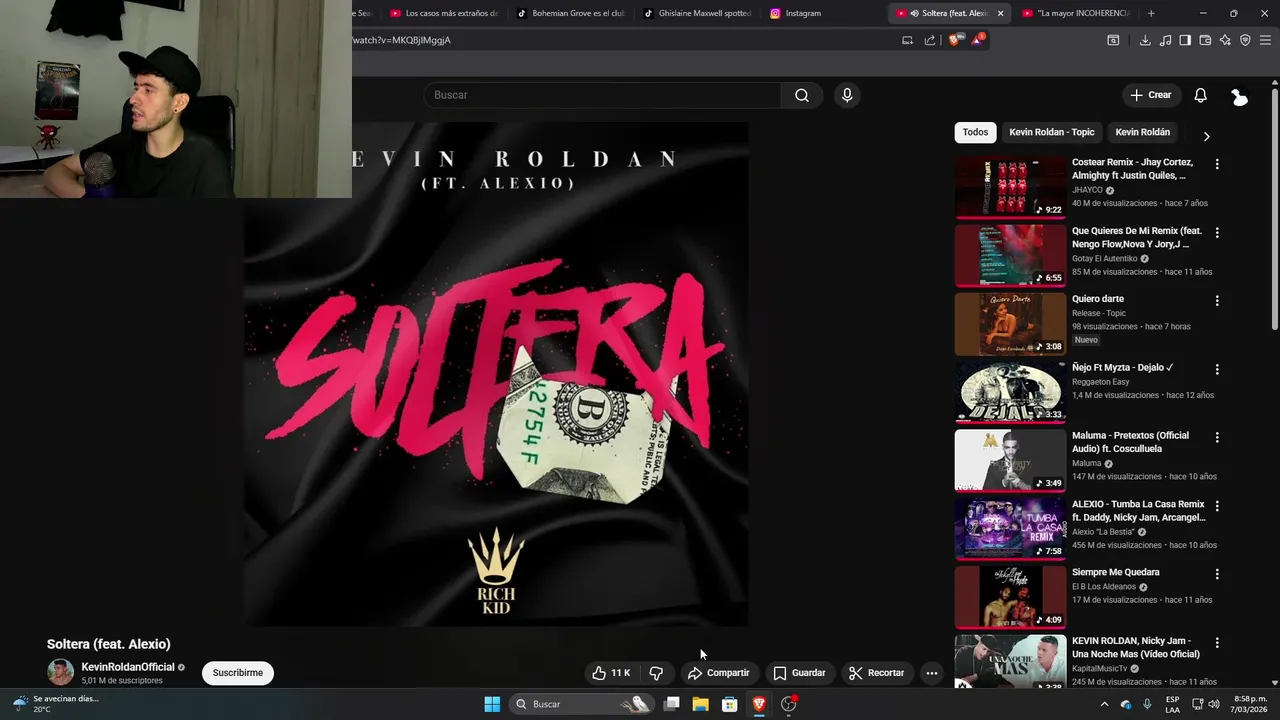Image resolution: width=1280 pixels, height=720 pixels.
Task: Open Brave Leo AI sparkle icon
Action: point(1225,40)
